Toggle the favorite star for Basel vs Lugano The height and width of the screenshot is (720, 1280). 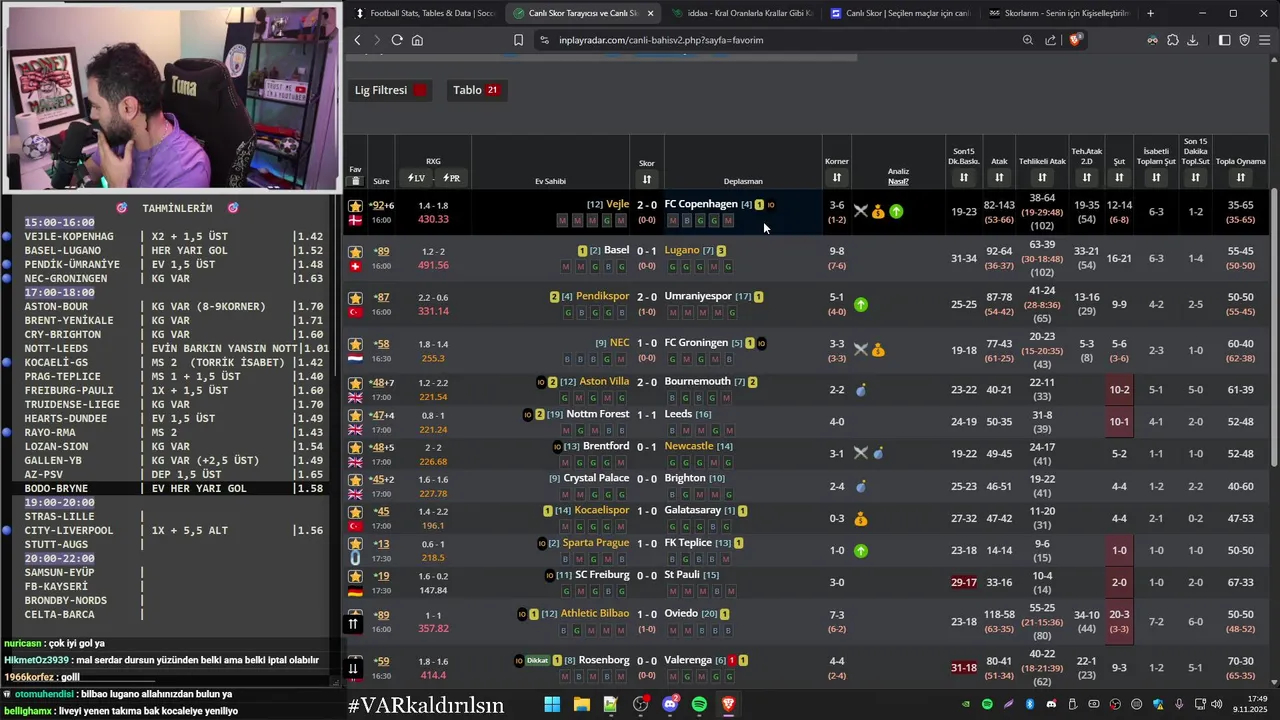(x=355, y=252)
